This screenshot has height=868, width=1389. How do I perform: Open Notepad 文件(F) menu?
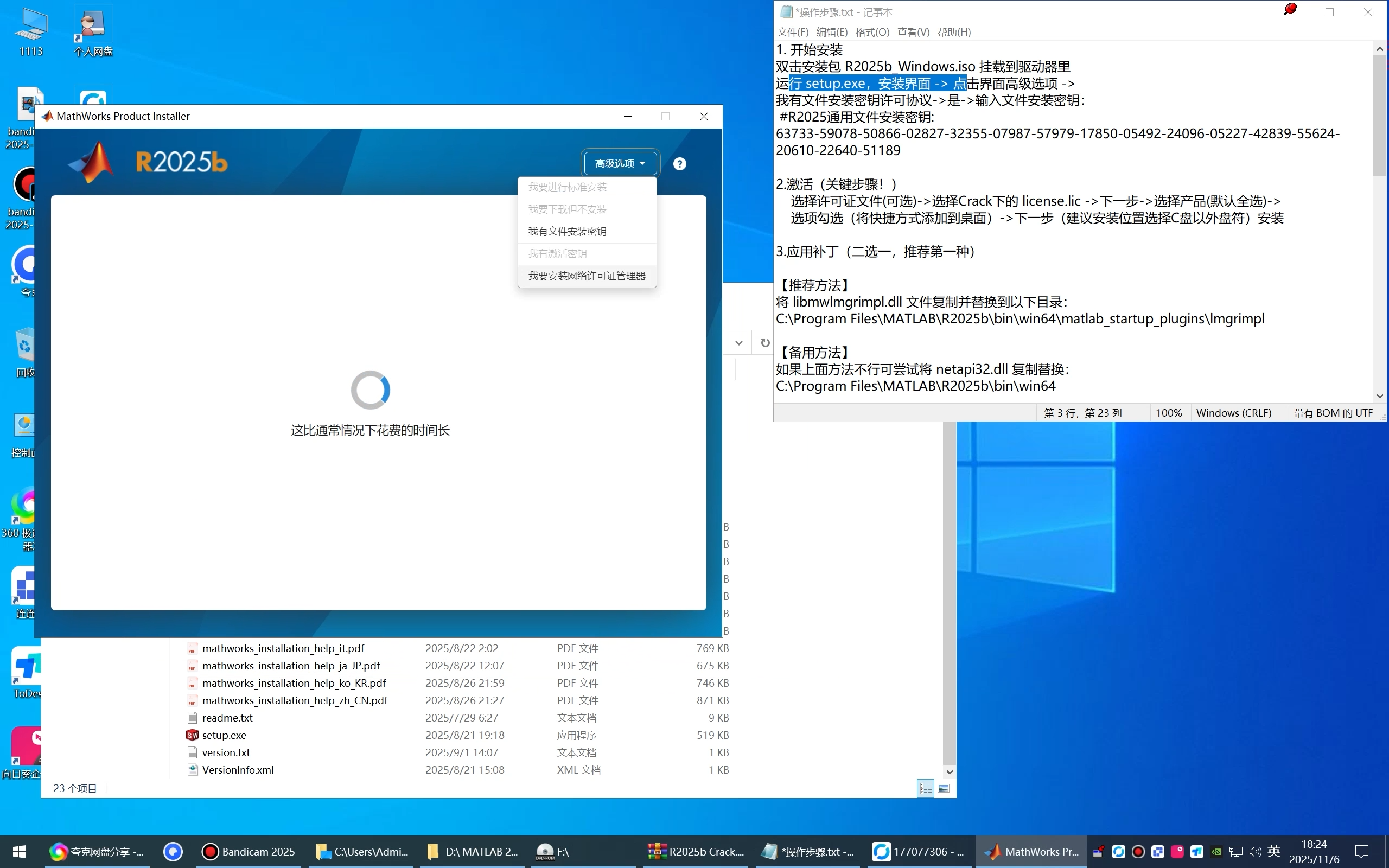(793, 32)
